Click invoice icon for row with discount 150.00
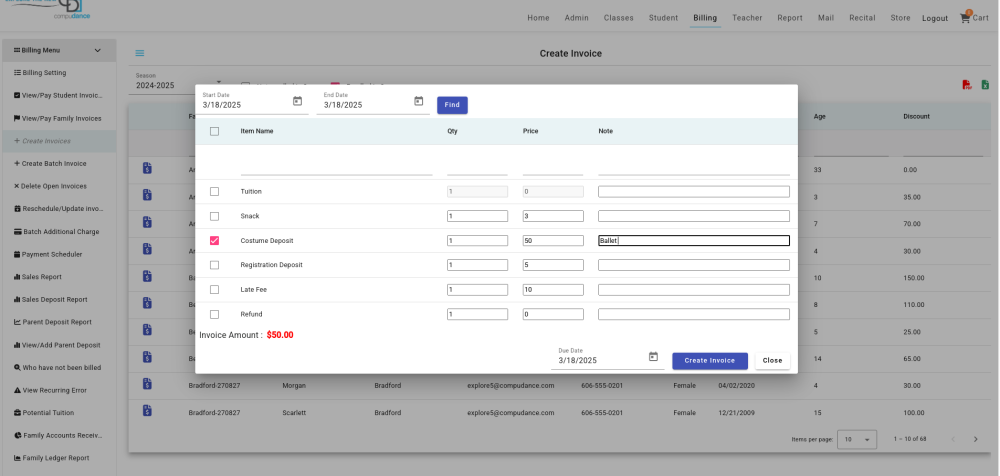 (x=147, y=276)
